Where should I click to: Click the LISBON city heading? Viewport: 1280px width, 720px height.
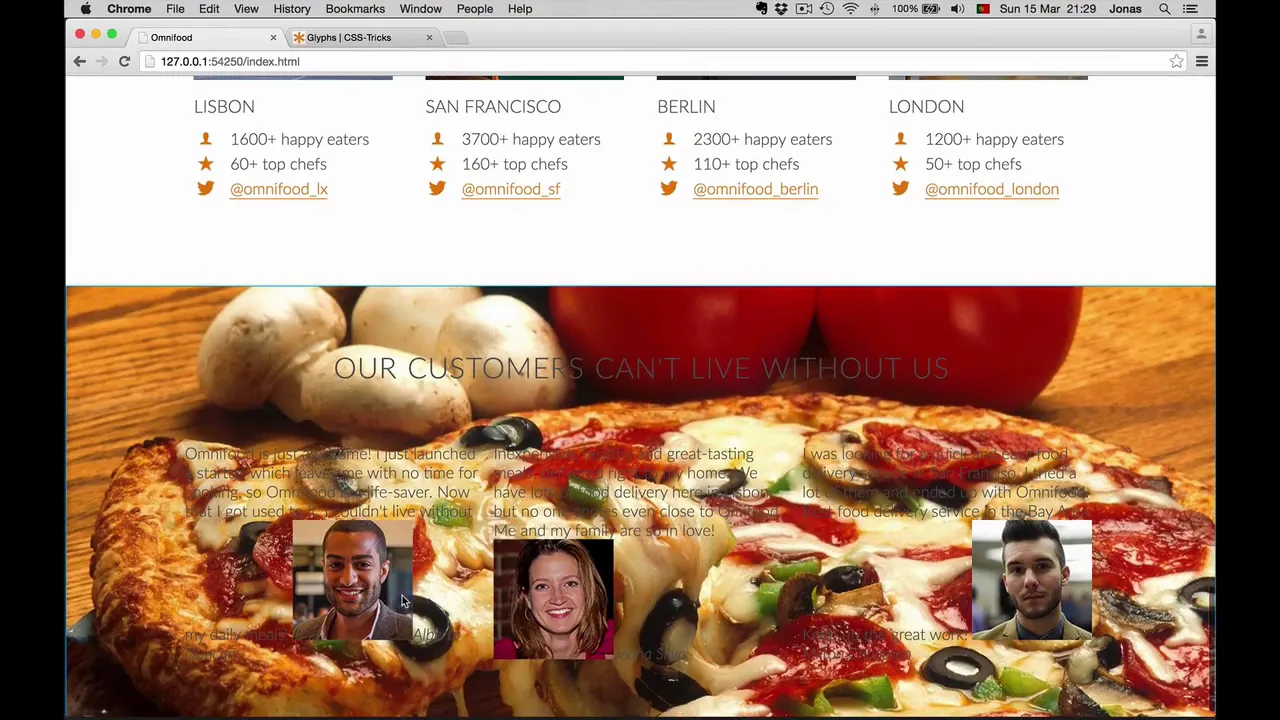[x=224, y=107]
